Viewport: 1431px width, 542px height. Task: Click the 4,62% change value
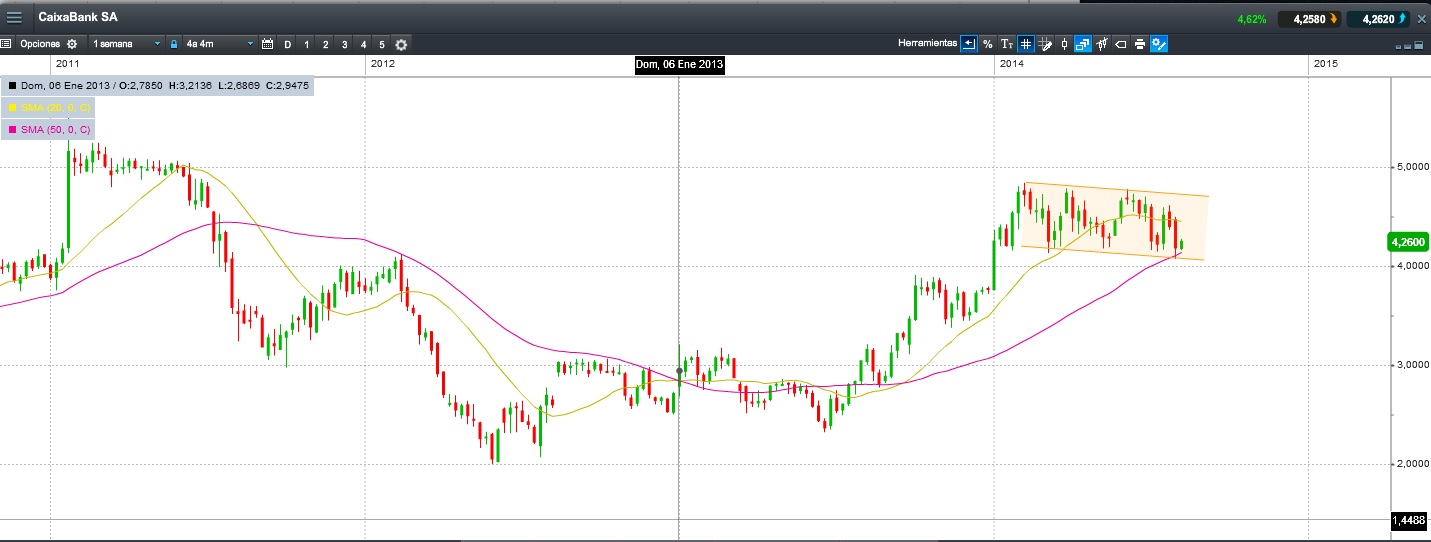click(1252, 19)
